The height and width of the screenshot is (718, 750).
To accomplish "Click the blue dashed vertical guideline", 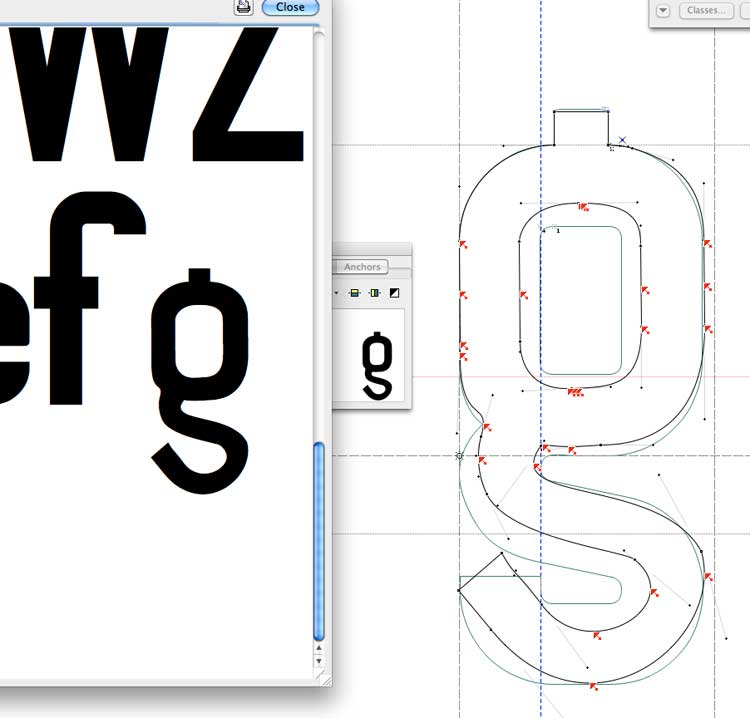I will click(x=541, y=60).
